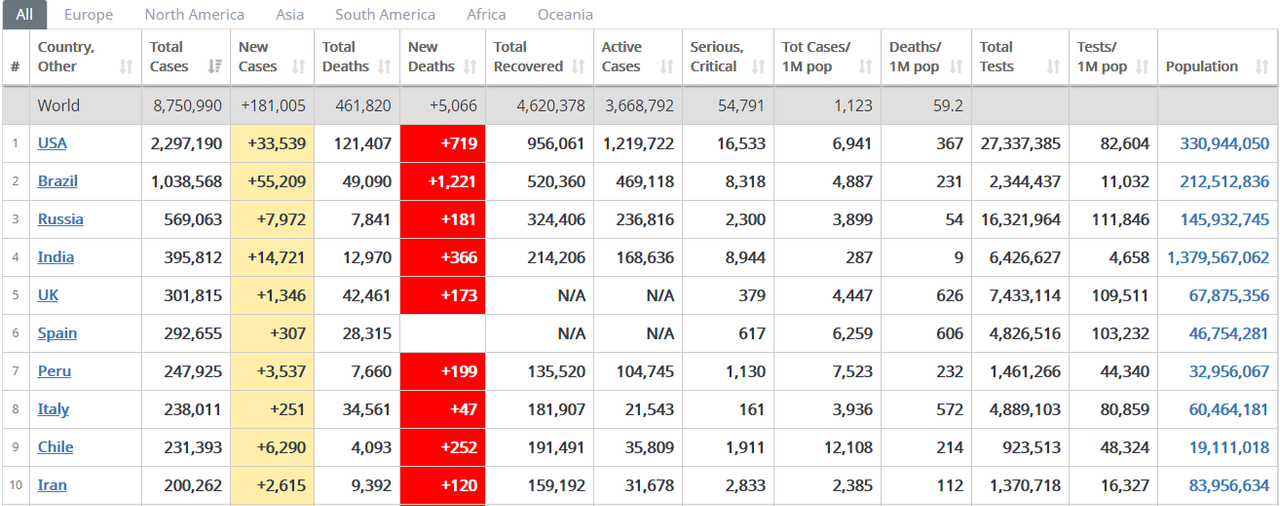Open Spain population link 46,754,281
Viewport: 1280px width, 506px height.
(1229, 333)
